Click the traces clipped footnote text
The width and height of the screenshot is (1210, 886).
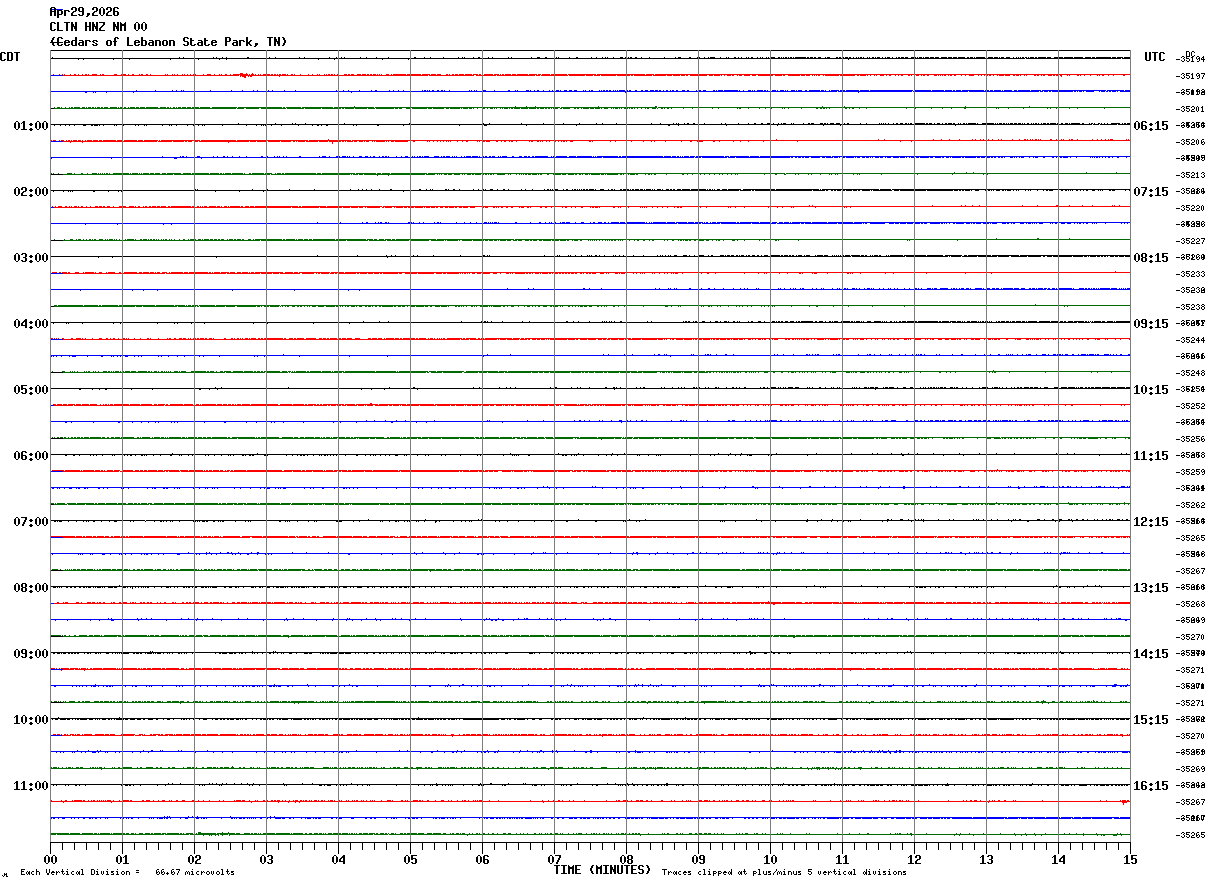click(784, 872)
